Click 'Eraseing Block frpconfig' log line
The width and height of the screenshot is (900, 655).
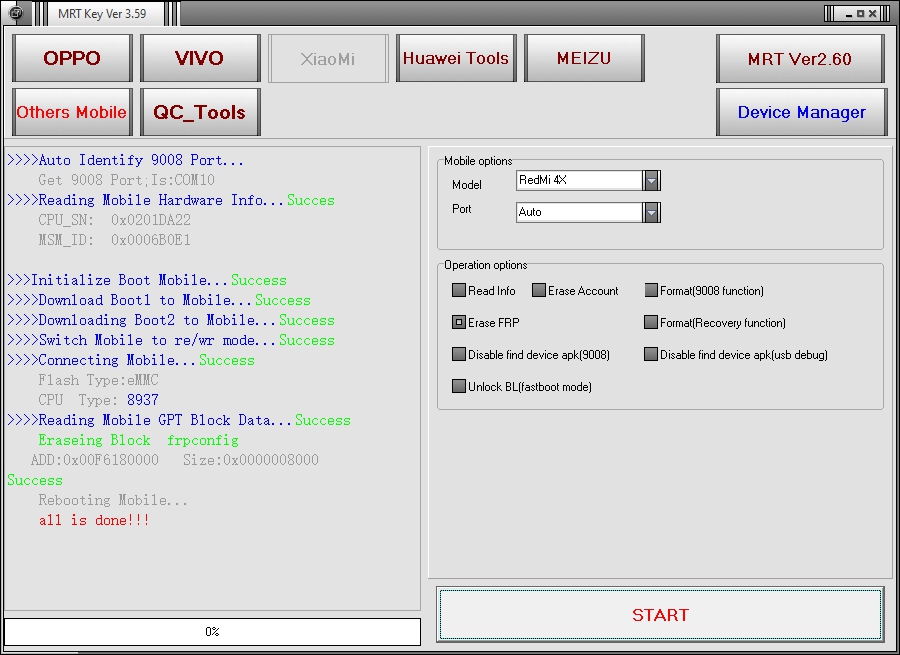coord(138,440)
